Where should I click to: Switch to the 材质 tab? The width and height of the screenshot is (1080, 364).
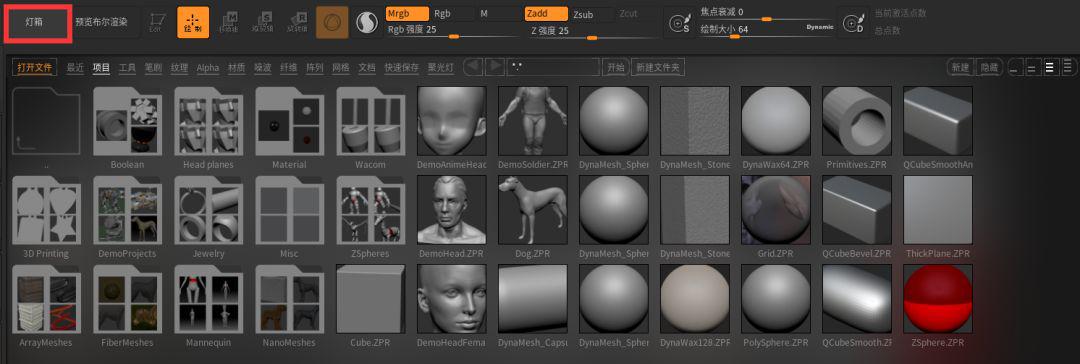tap(236, 68)
